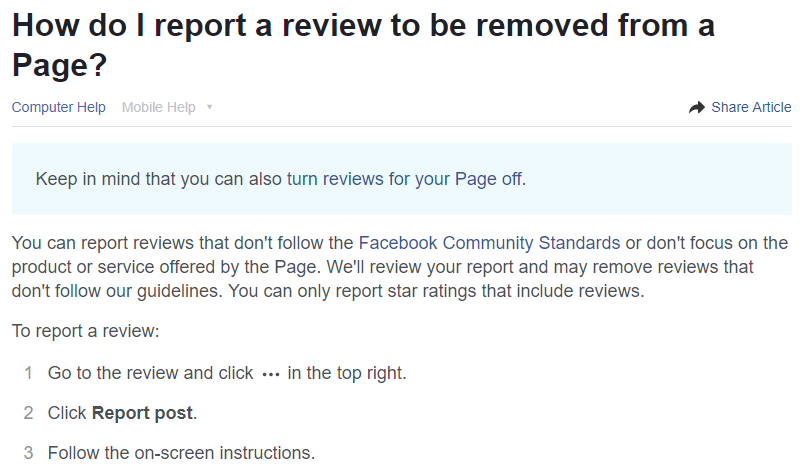
Task: Open the Share Article link text
Action: 751,107
